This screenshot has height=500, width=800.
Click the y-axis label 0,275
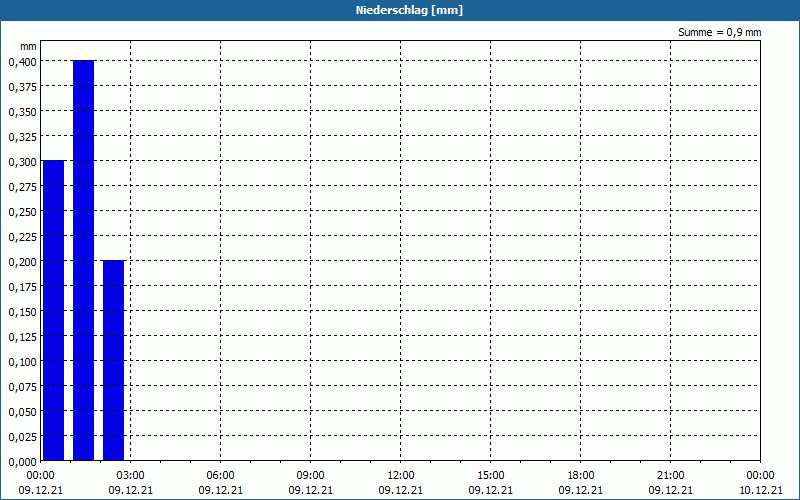pos(22,187)
